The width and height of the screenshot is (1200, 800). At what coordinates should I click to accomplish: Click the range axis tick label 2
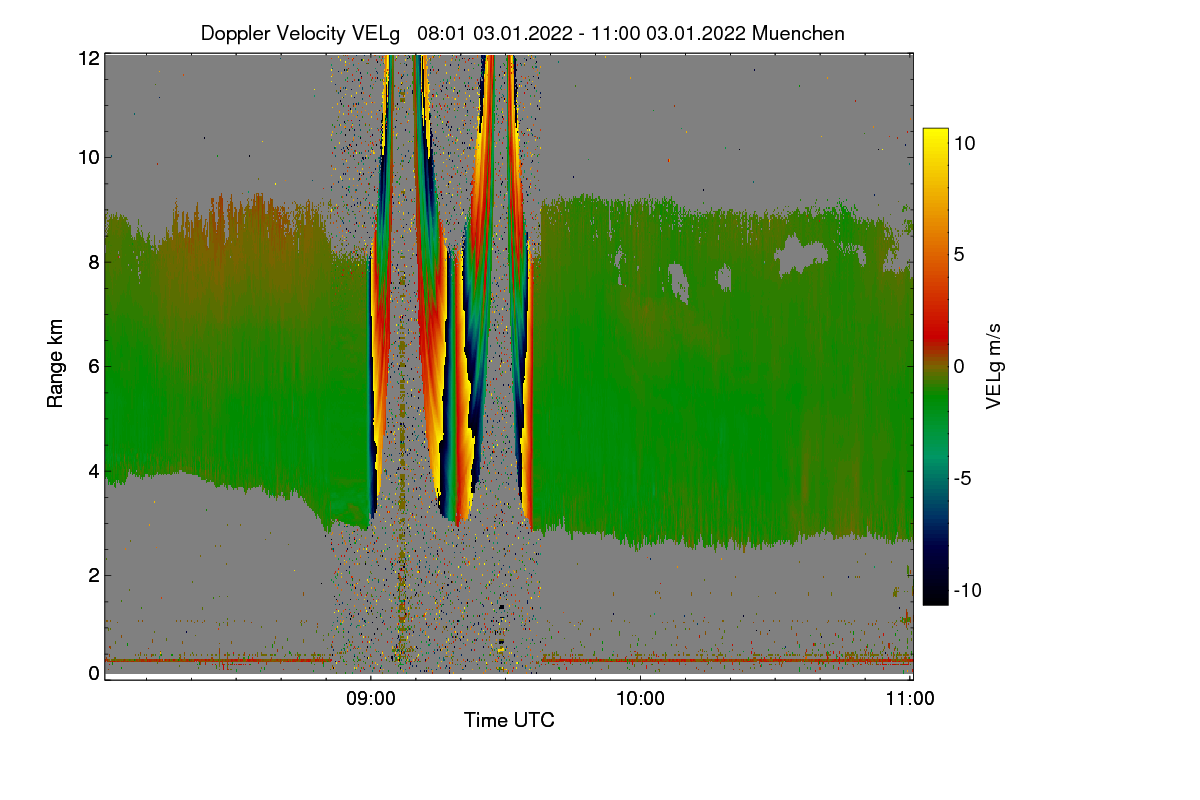tap(94, 574)
